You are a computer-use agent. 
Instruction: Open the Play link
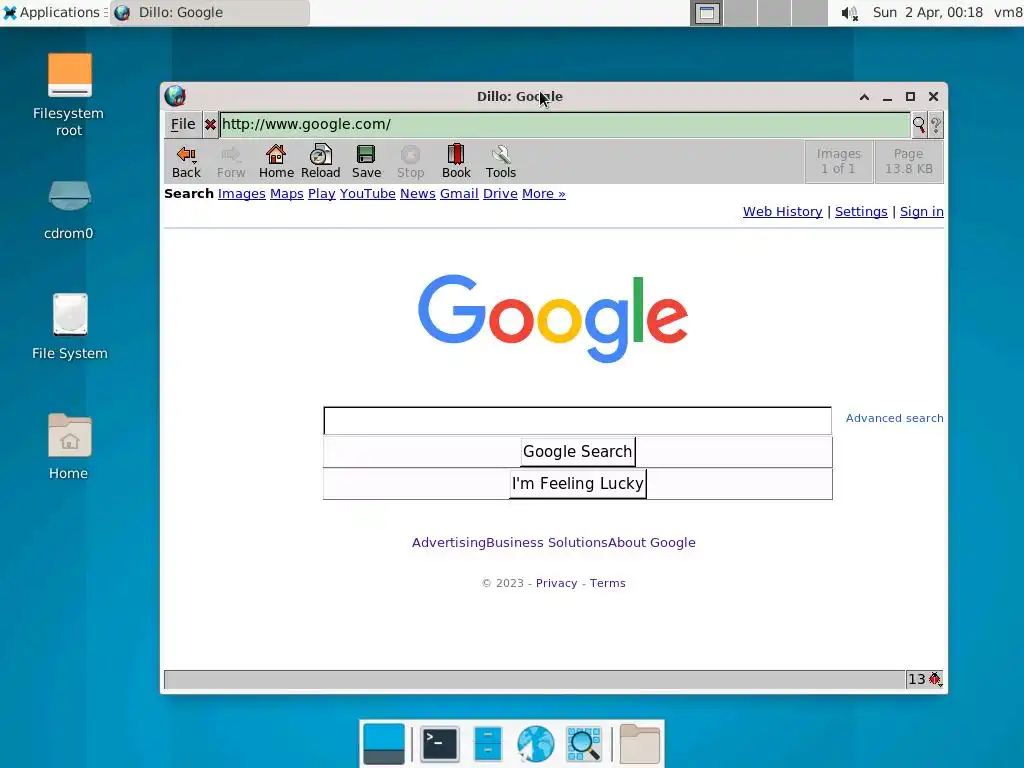(x=321, y=193)
